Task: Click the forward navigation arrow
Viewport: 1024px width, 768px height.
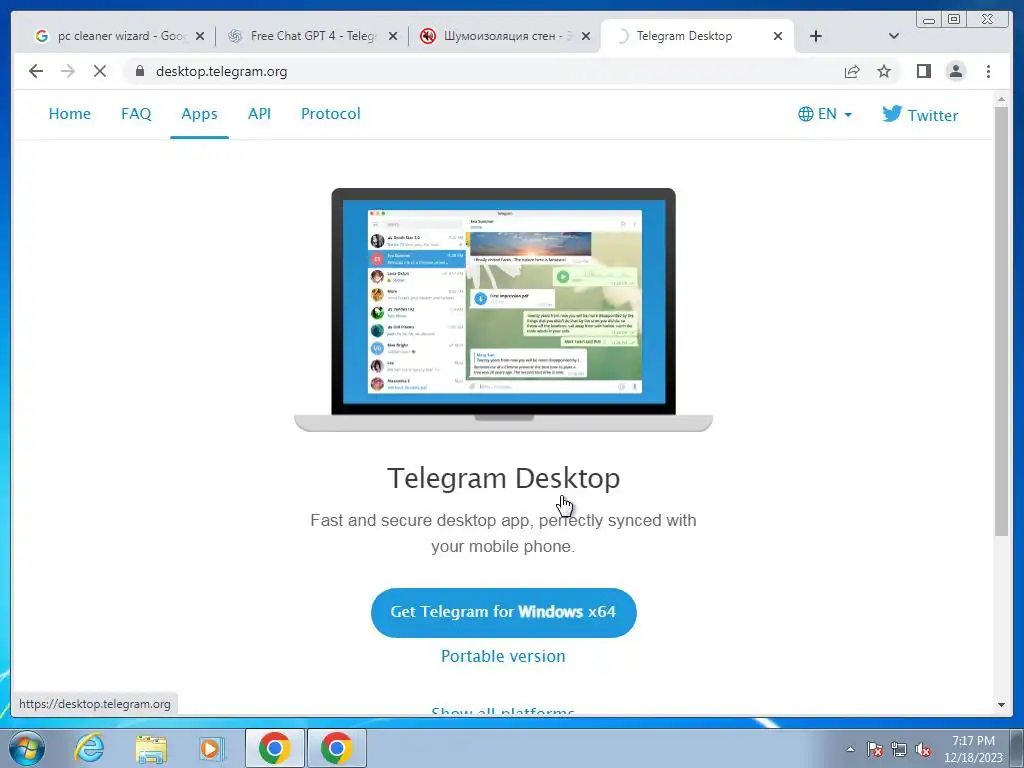Action: [68, 71]
